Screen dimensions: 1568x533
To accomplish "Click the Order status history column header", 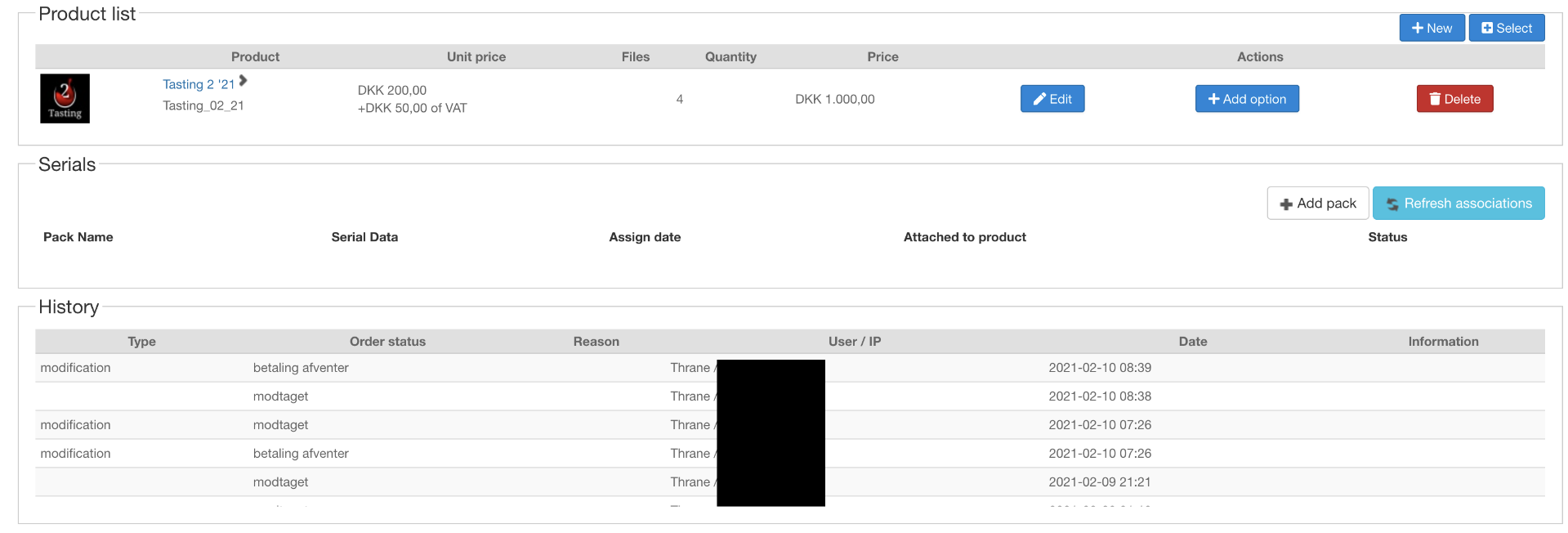I will [387, 342].
